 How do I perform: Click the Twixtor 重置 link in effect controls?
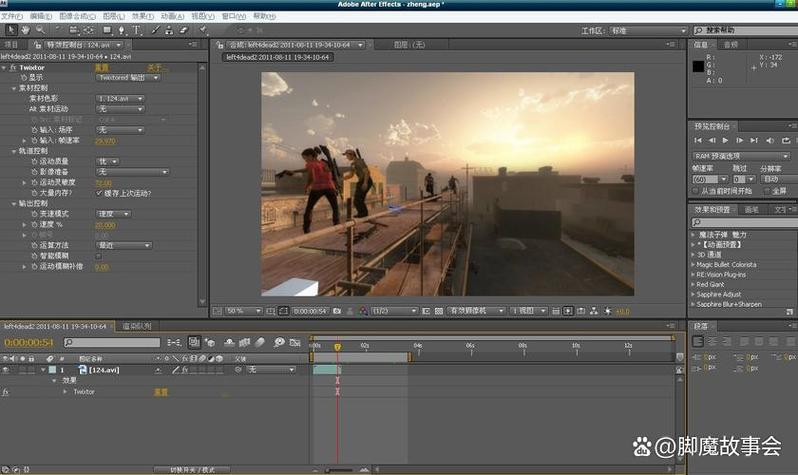(102, 67)
